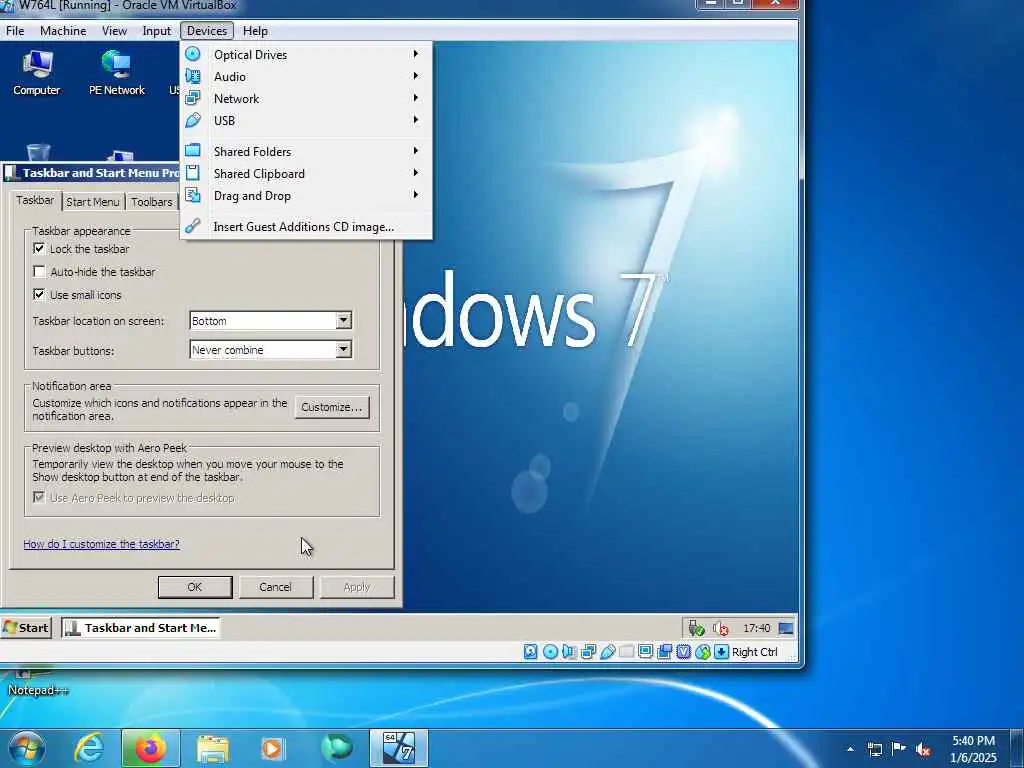The width and height of the screenshot is (1024, 768).
Task: Click the display indicator in VirtualBox status bar
Action: click(x=646, y=651)
